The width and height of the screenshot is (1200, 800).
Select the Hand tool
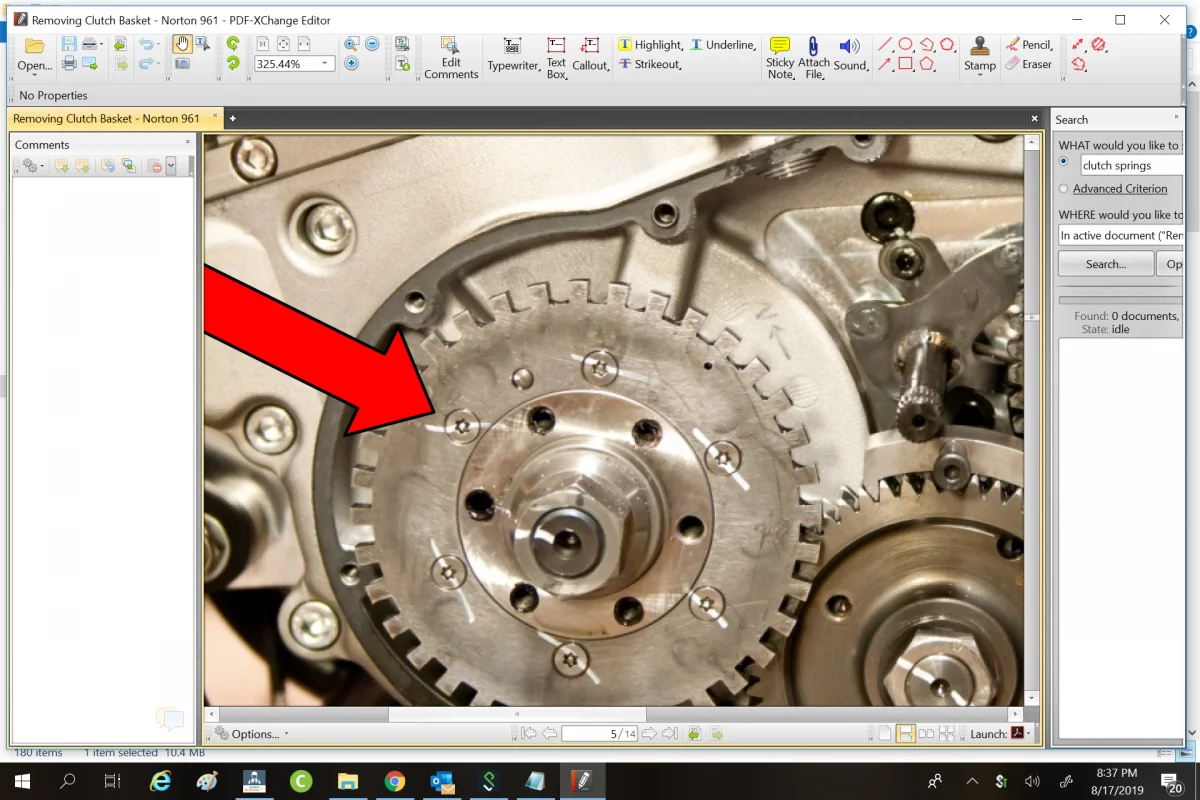(181, 44)
